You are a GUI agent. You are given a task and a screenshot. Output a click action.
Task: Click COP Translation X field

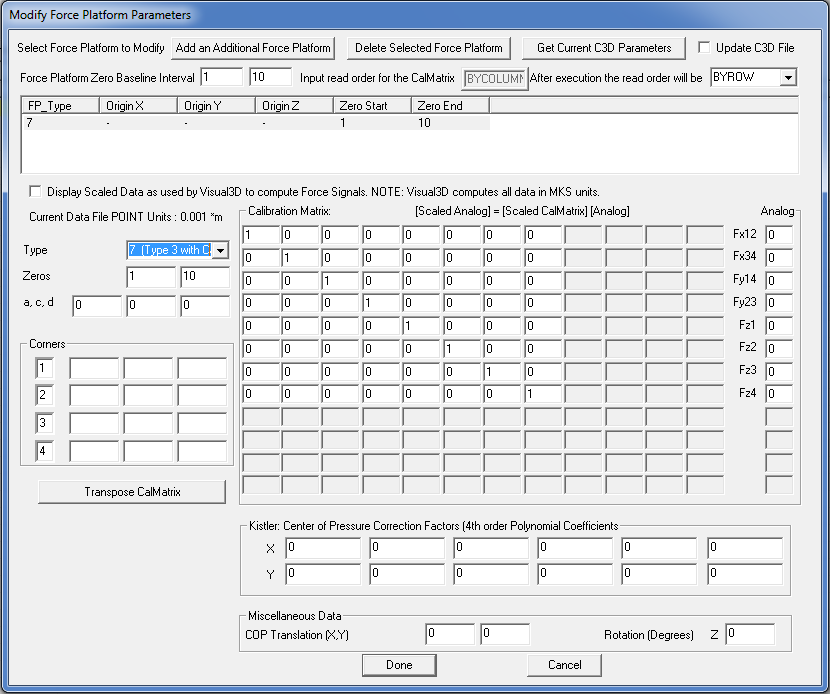tap(450, 634)
